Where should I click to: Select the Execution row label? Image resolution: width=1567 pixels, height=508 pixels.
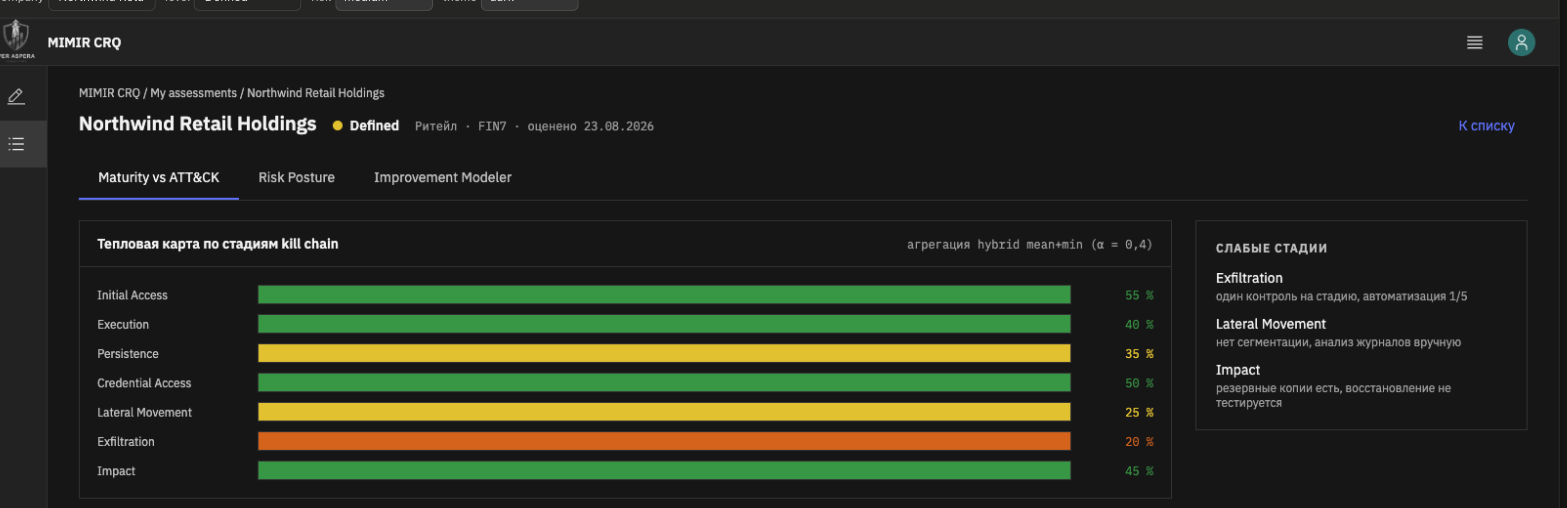[123, 324]
